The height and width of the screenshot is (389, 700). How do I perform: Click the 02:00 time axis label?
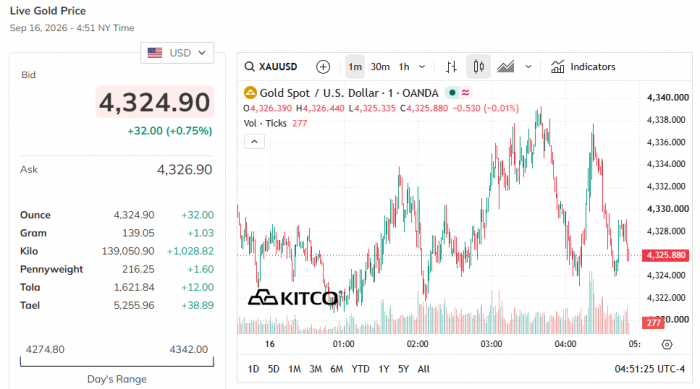417,344
